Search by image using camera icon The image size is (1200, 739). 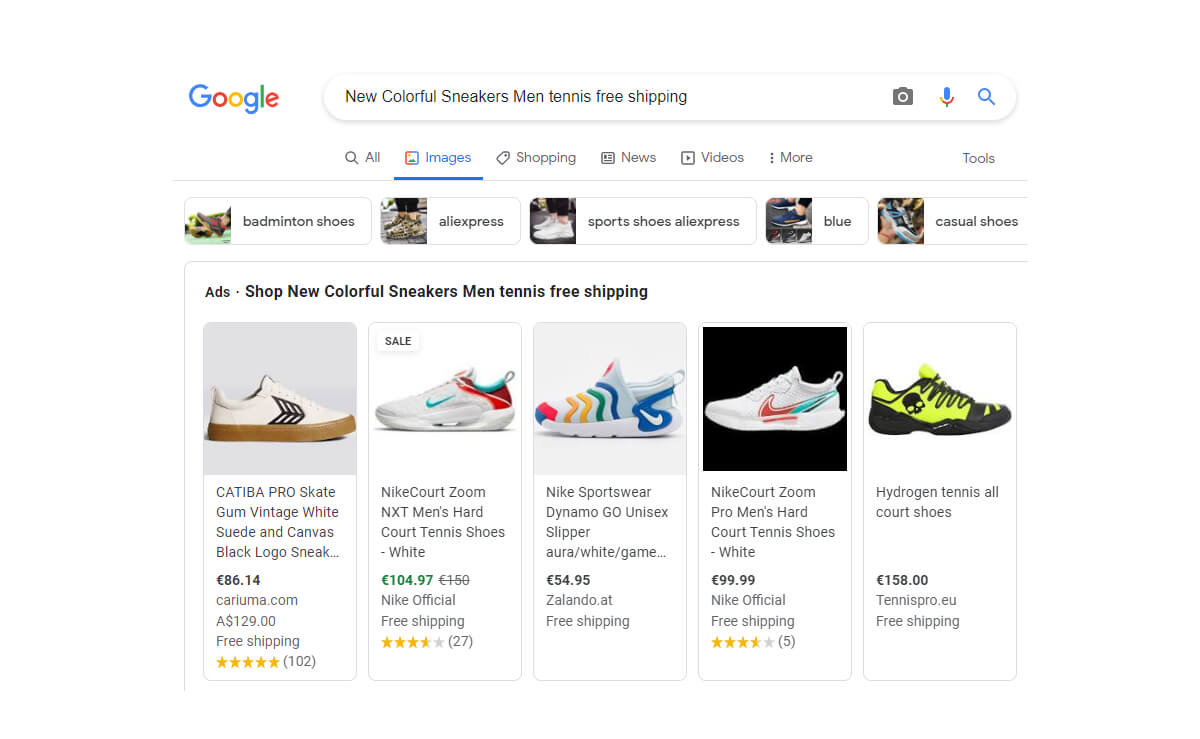coord(903,97)
